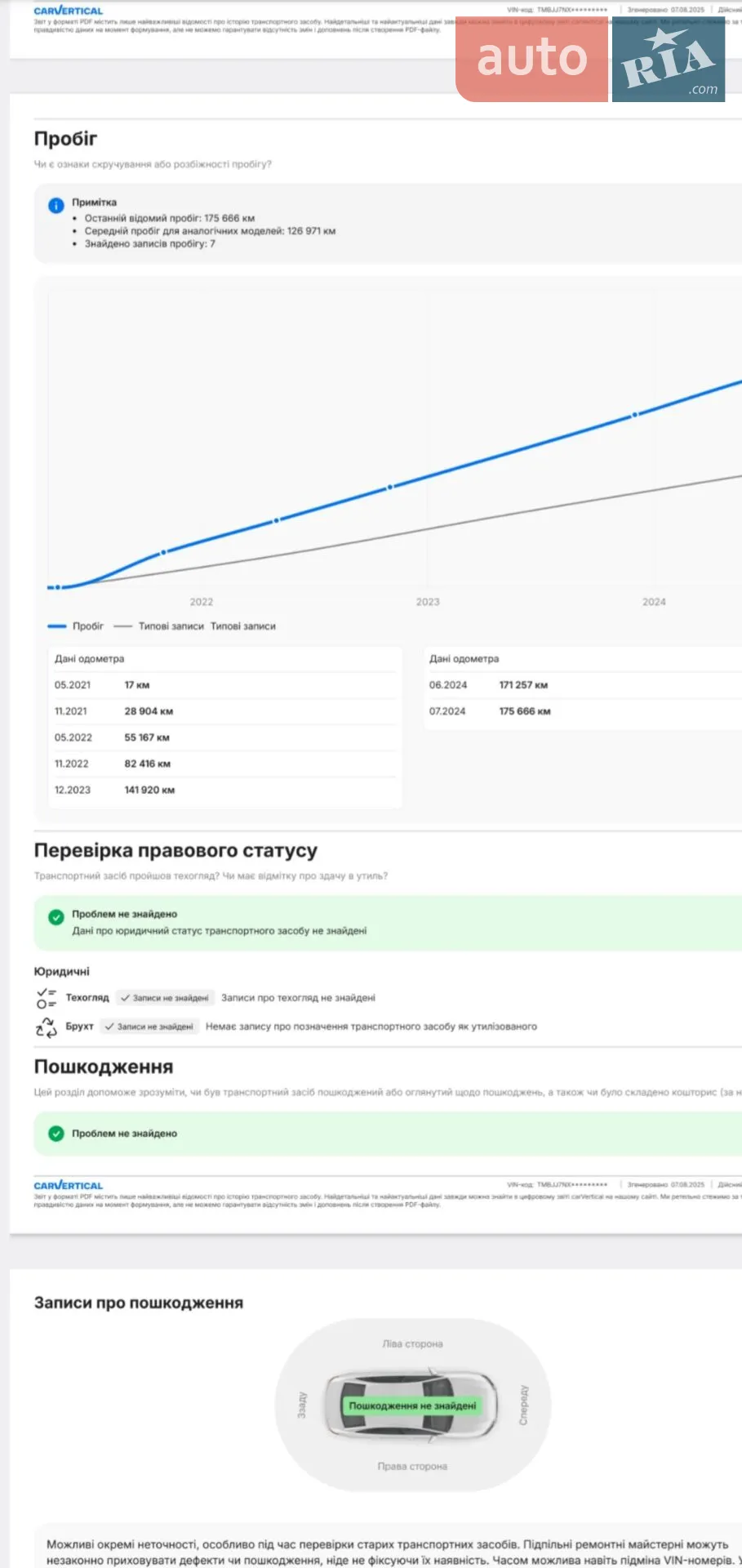Click the "Записи про техогляд не знайдені" text

click(x=298, y=998)
